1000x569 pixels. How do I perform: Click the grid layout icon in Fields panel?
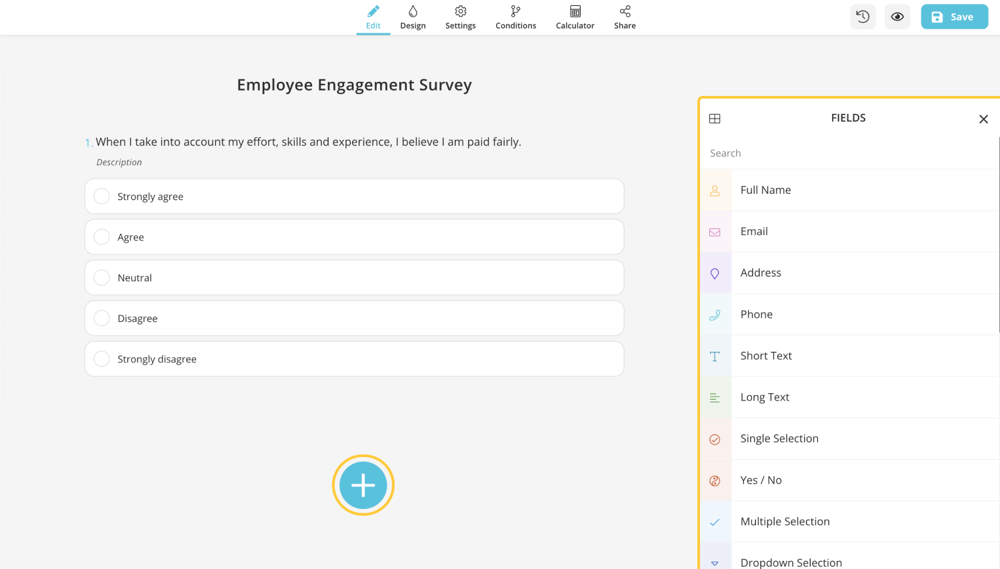click(715, 119)
